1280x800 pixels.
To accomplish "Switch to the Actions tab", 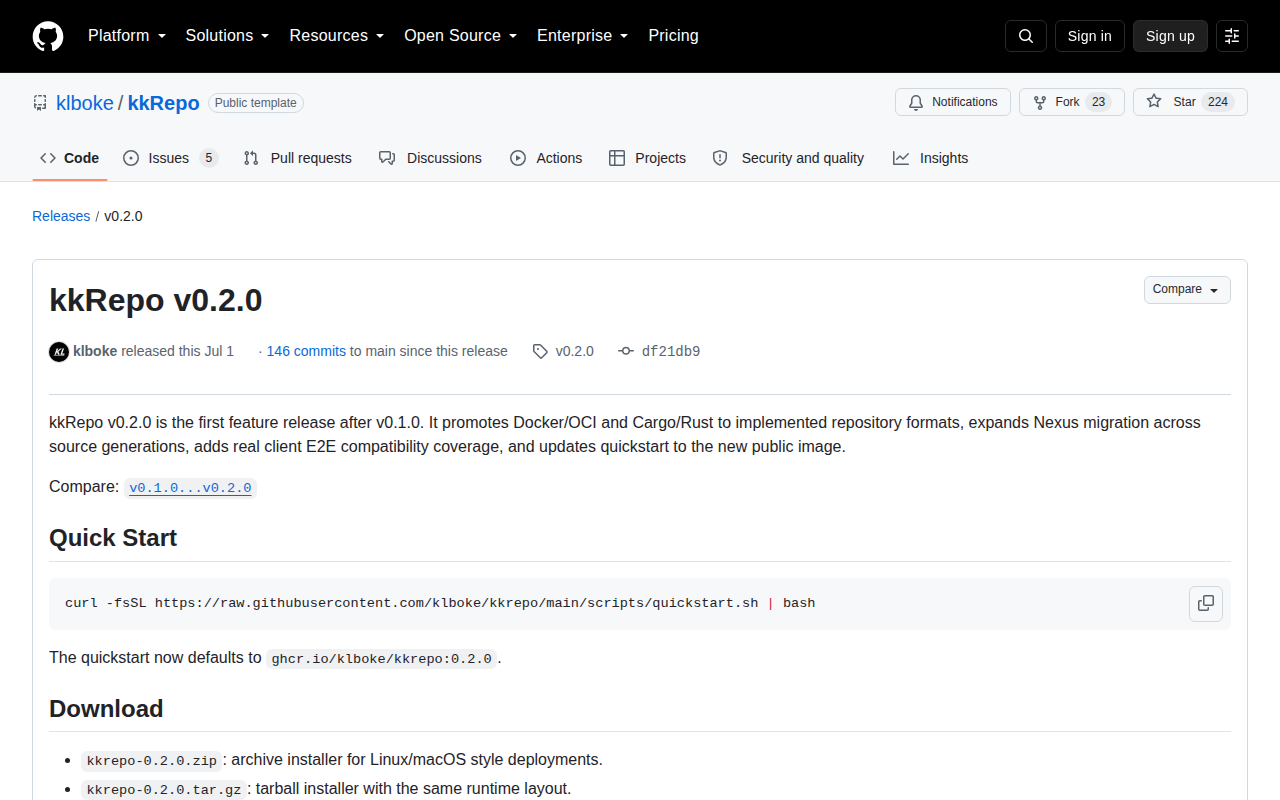I will click(546, 158).
